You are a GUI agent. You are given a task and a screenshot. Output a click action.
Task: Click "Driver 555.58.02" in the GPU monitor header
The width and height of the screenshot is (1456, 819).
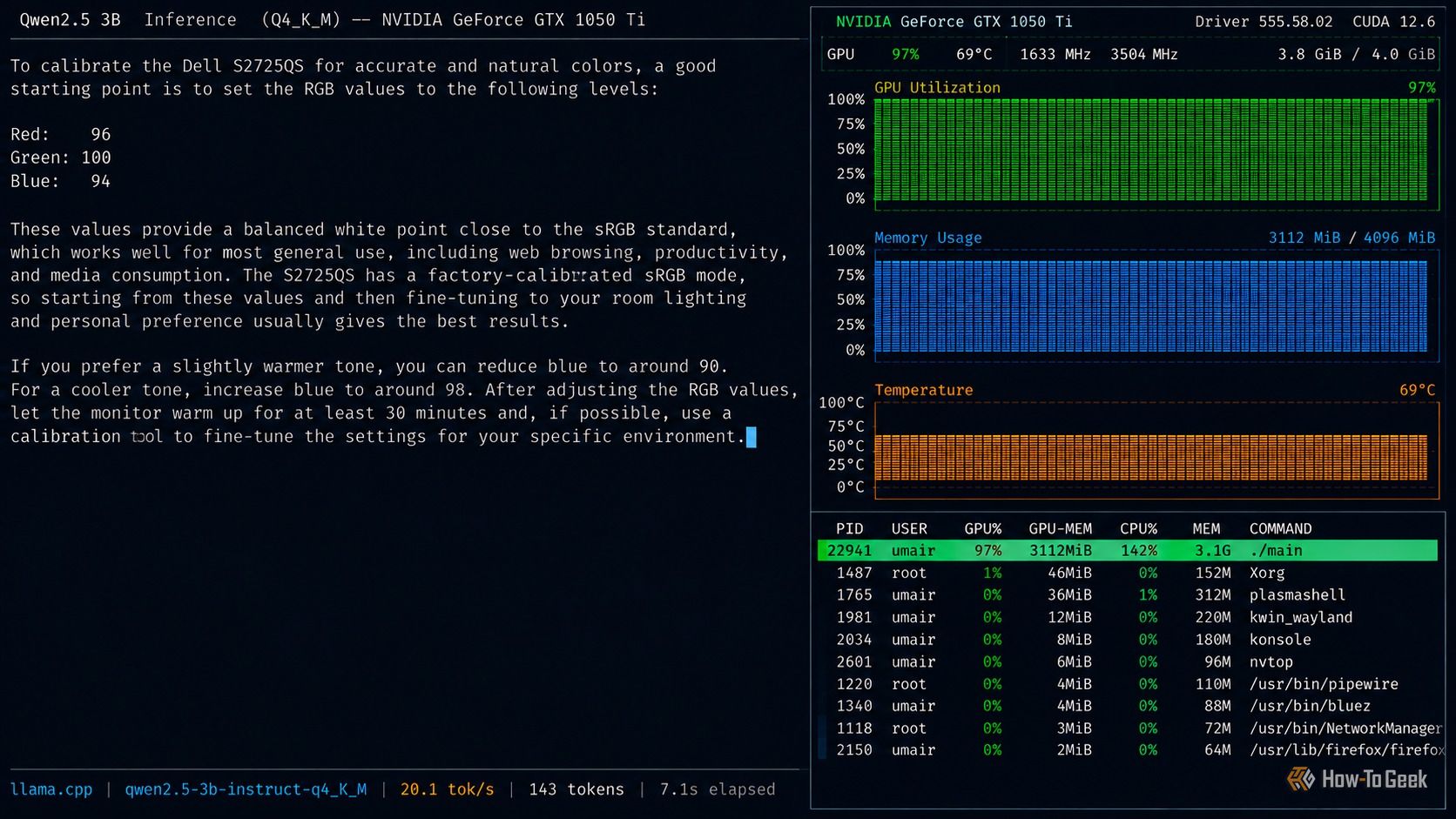point(1264,21)
